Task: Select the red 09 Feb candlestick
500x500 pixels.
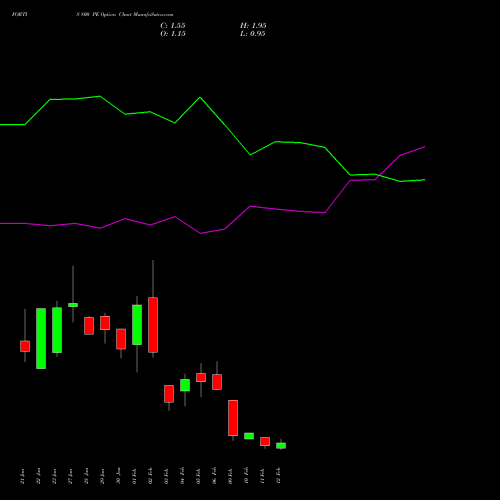Action: click(233, 418)
